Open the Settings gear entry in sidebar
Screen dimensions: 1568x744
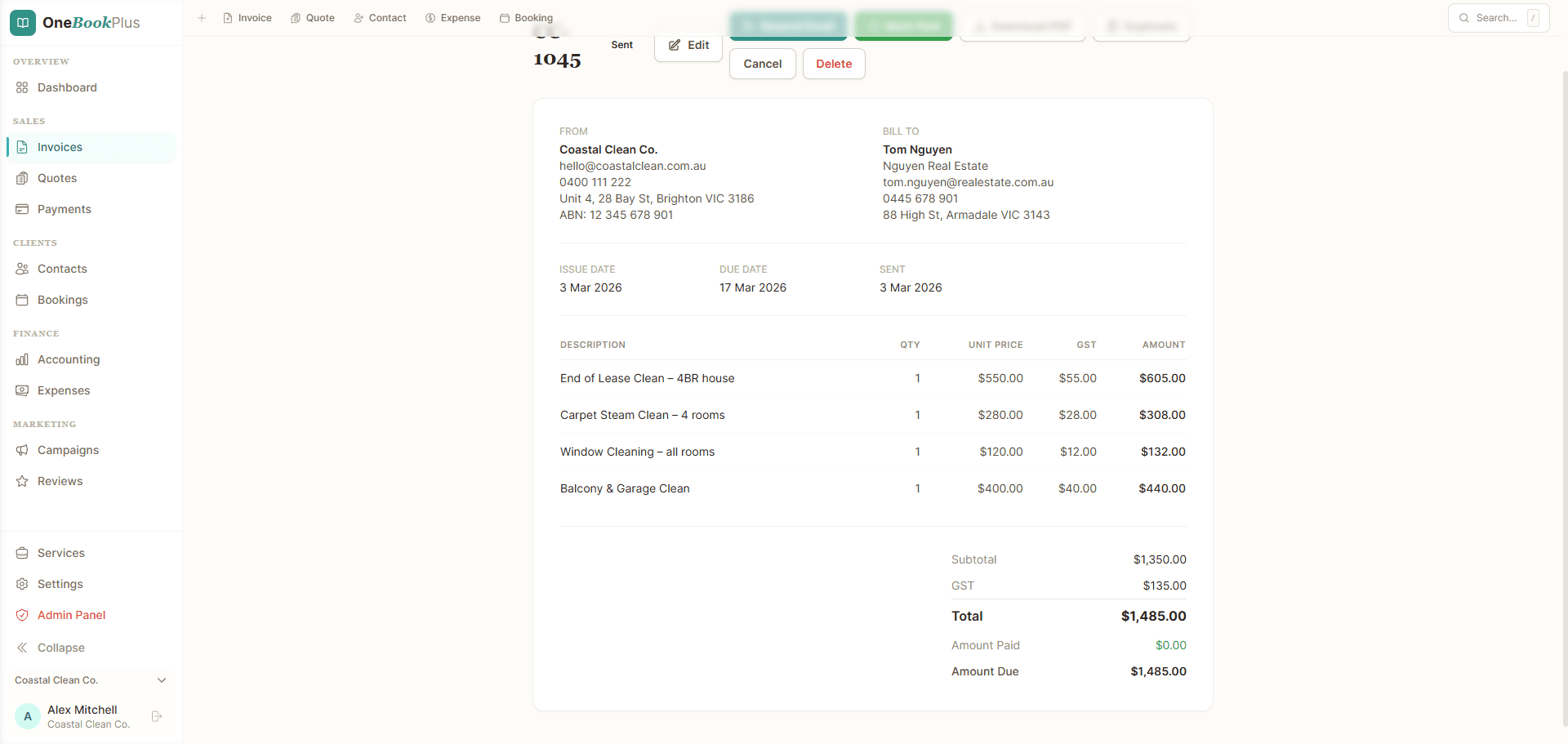(22, 584)
